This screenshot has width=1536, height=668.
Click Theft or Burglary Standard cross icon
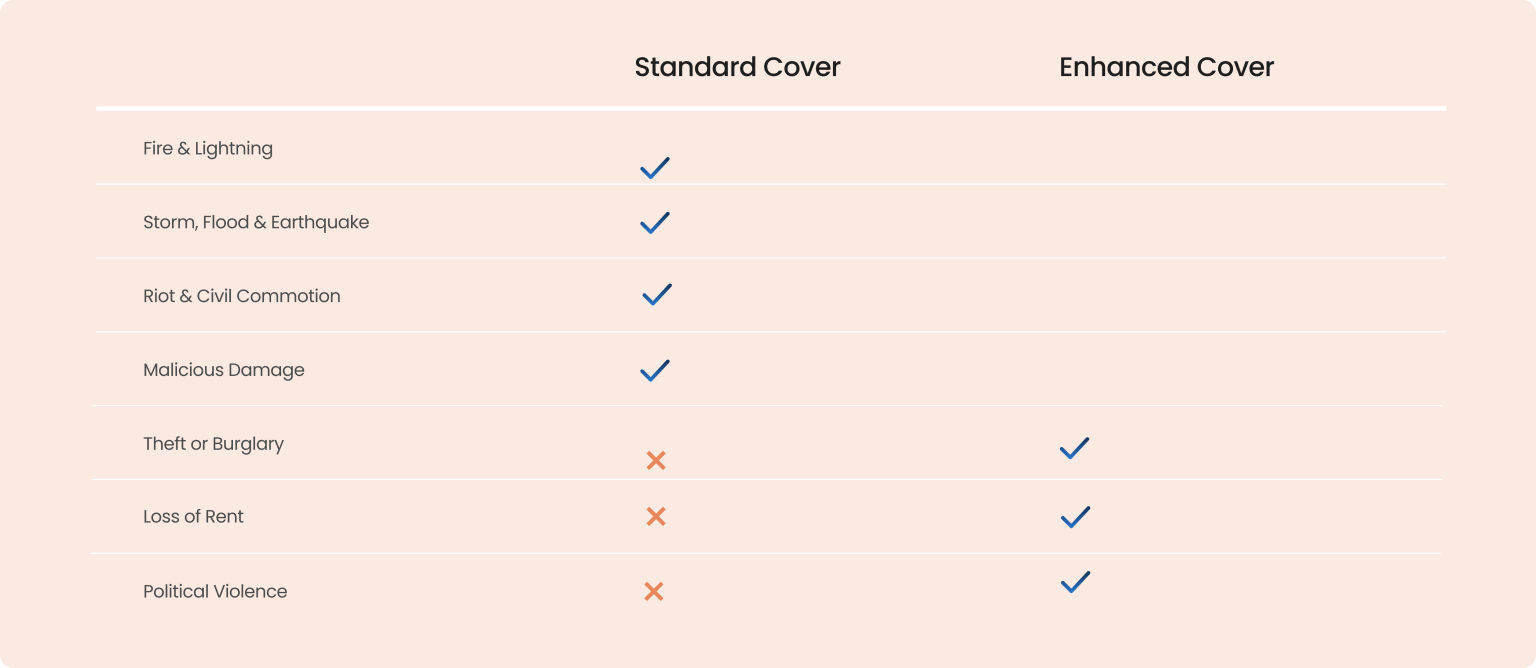tap(656, 461)
